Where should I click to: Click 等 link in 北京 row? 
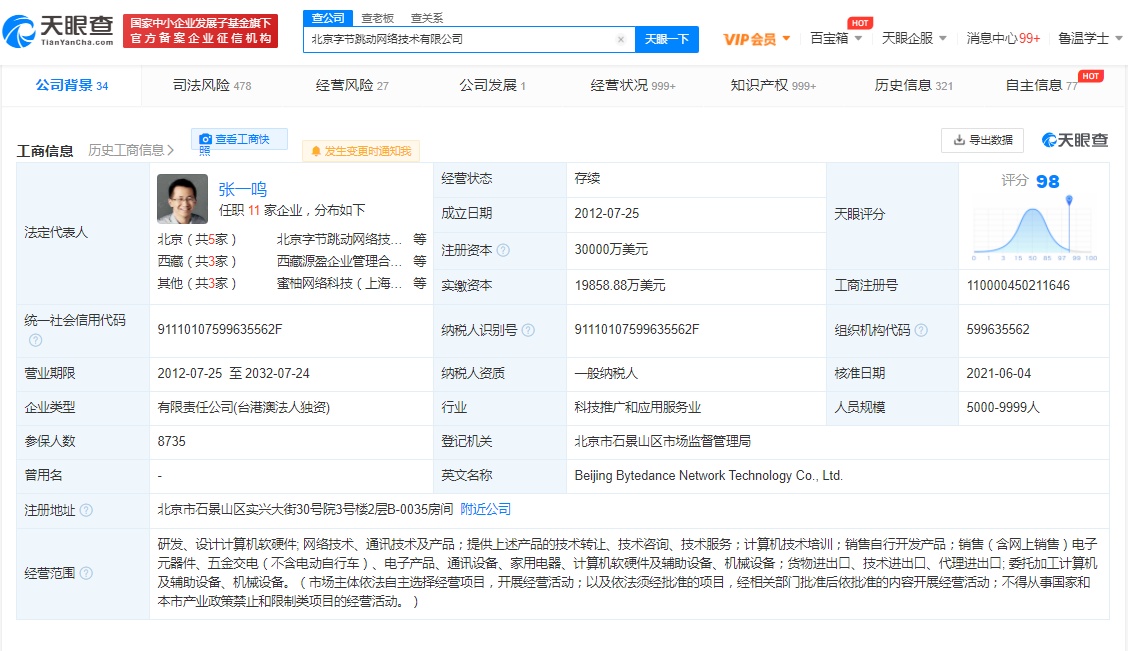point(419,239)
